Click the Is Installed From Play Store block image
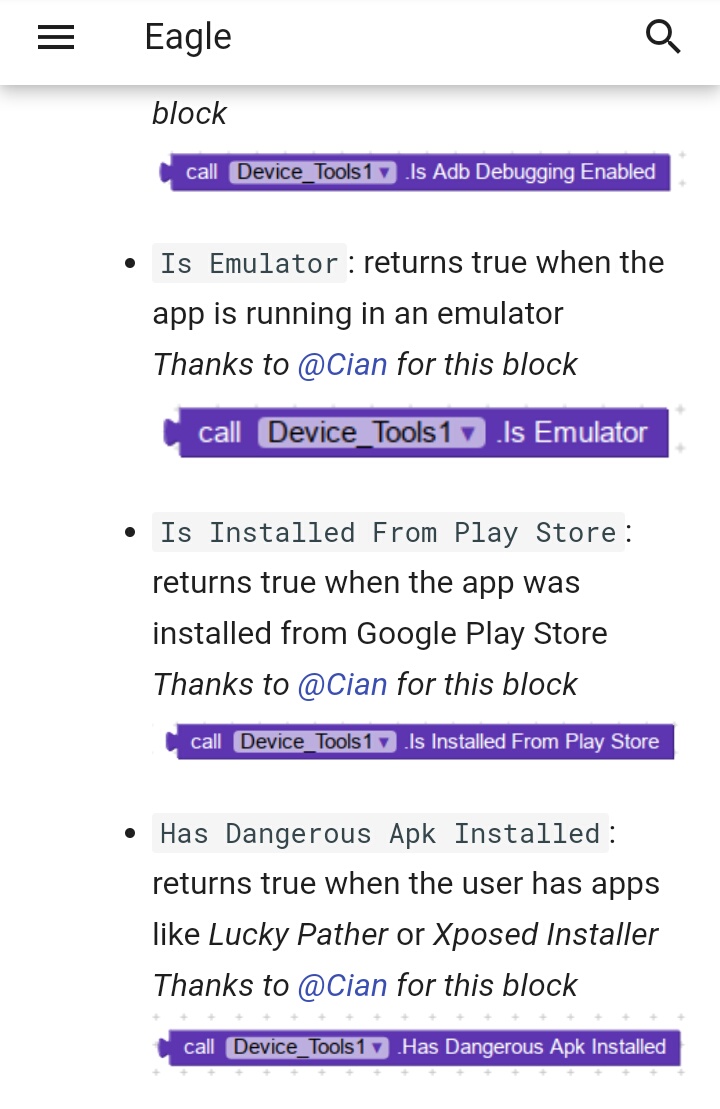The image size is (720, 1109). point(419,741)
